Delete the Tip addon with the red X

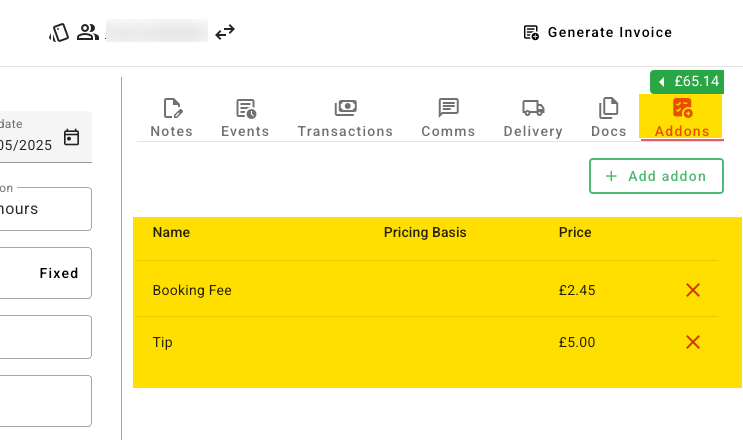pyautogui.click(x=692, y=342)
